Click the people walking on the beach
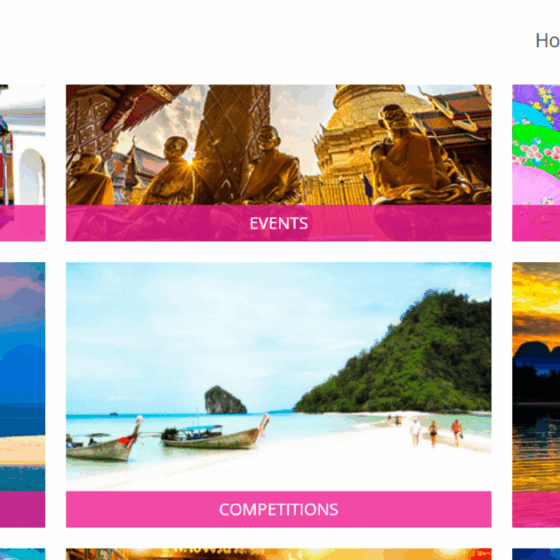 [436, 432]
